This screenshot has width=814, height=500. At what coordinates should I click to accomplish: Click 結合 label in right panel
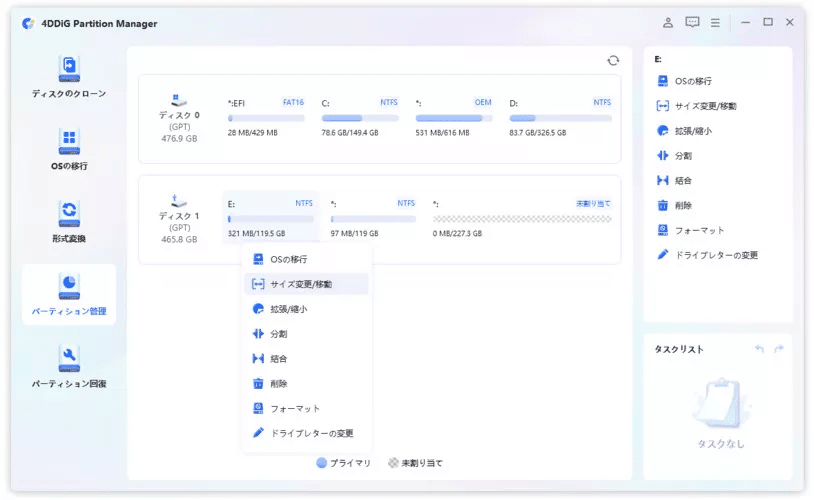pos(683,181)
